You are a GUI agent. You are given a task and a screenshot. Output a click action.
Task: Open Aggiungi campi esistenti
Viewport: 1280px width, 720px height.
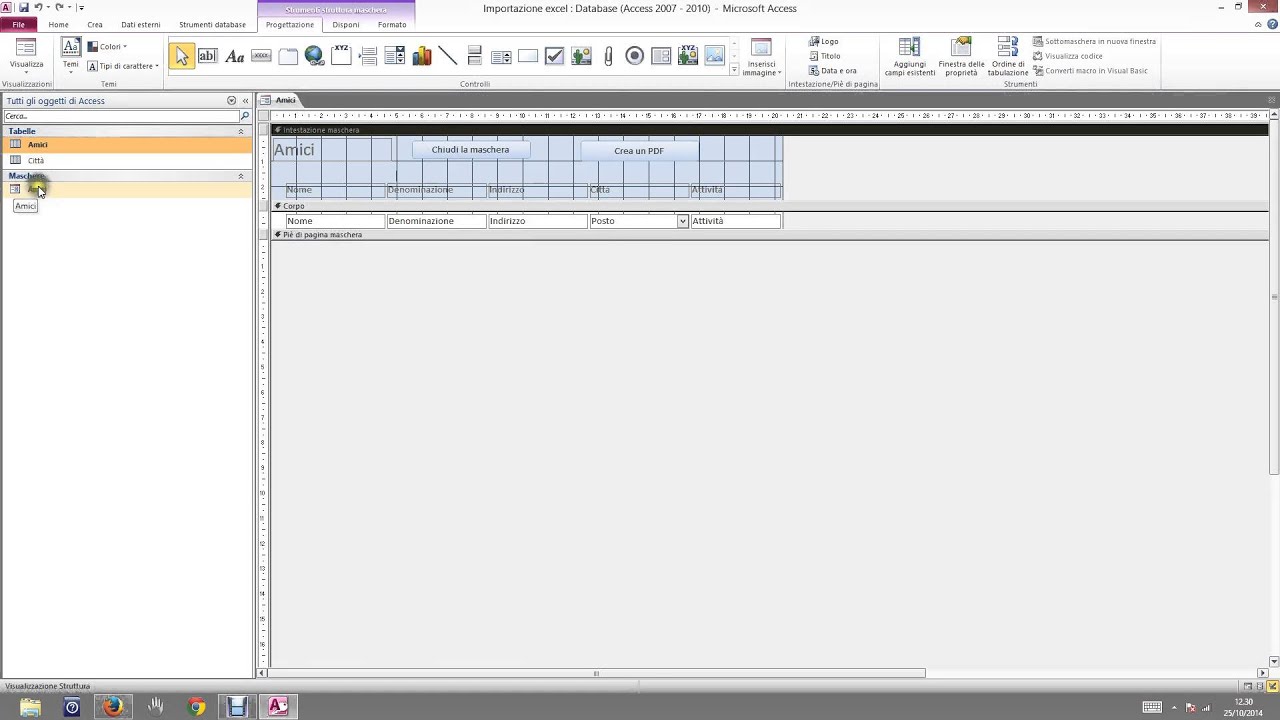point(910,57)
